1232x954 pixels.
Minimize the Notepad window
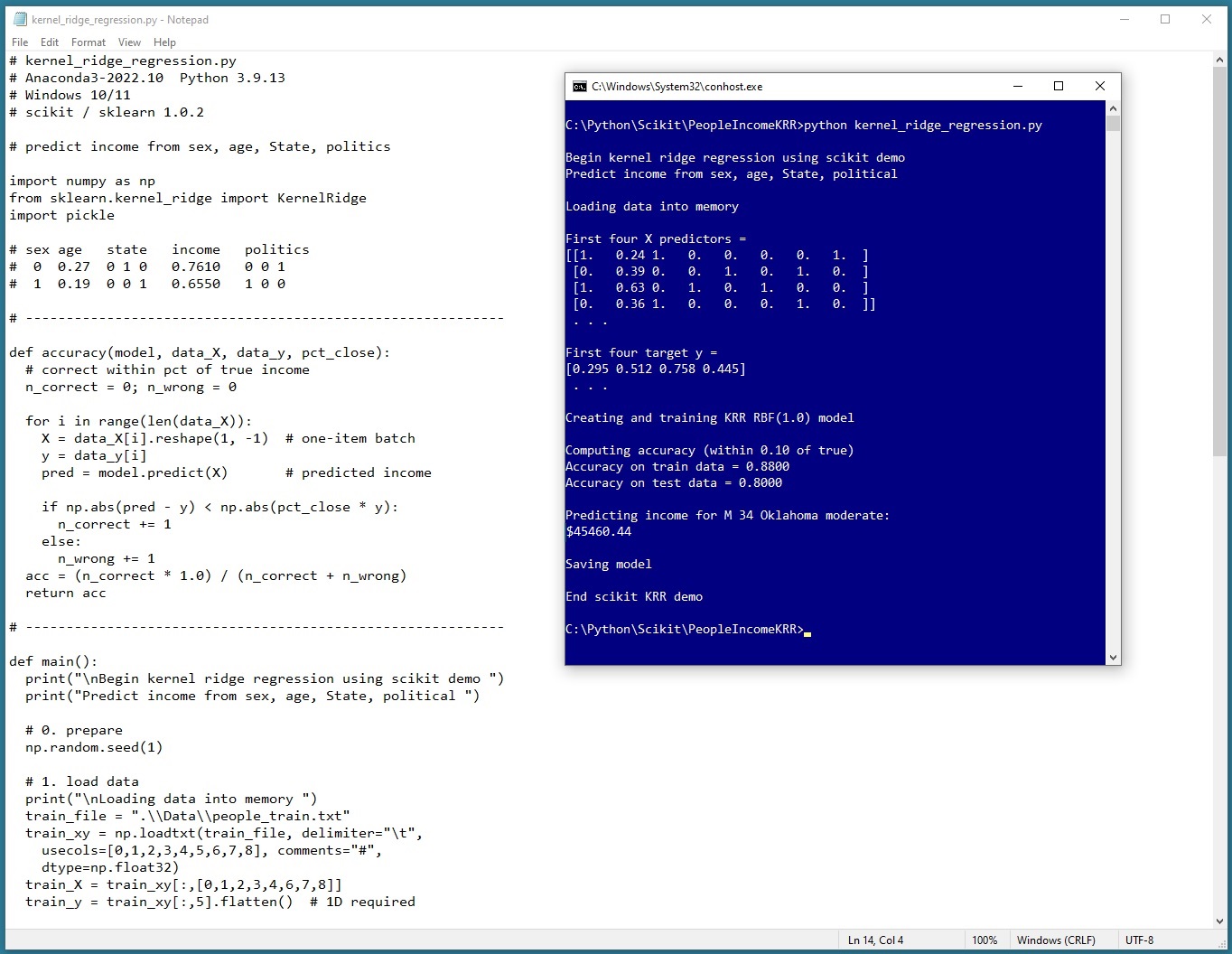point(1125,19)
